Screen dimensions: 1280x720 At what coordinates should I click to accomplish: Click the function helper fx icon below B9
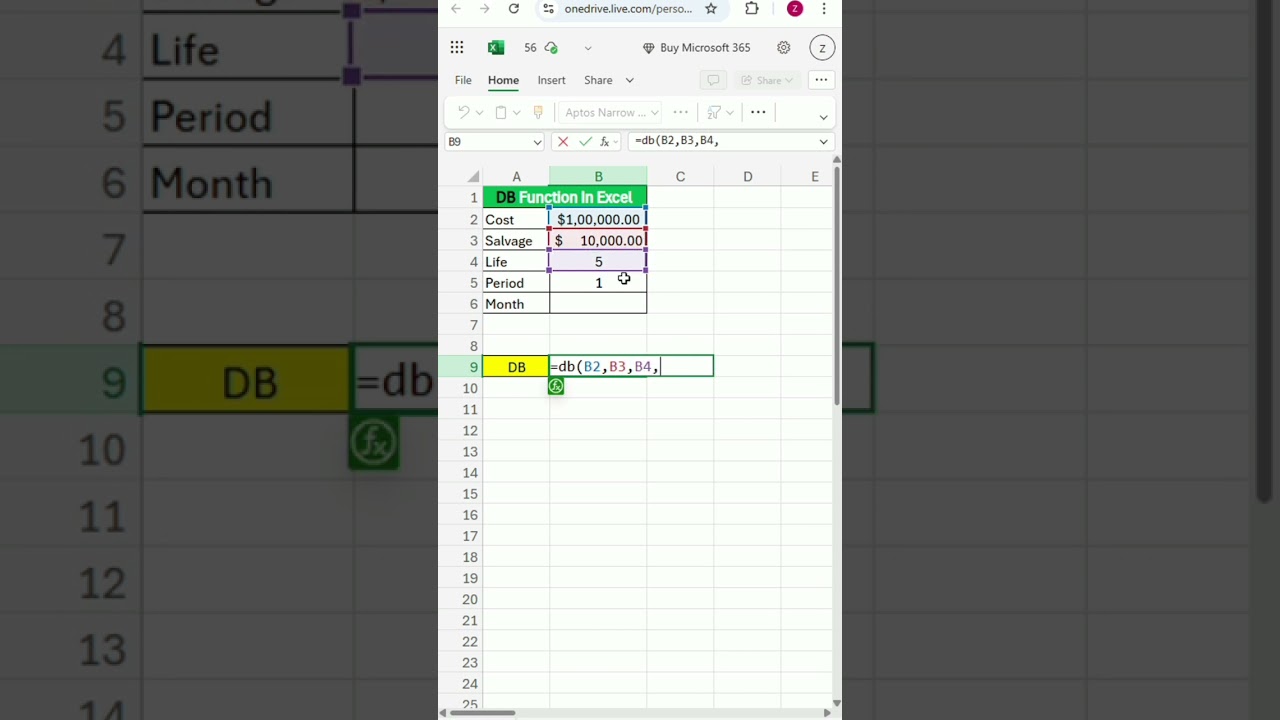(x=556, y=386)
